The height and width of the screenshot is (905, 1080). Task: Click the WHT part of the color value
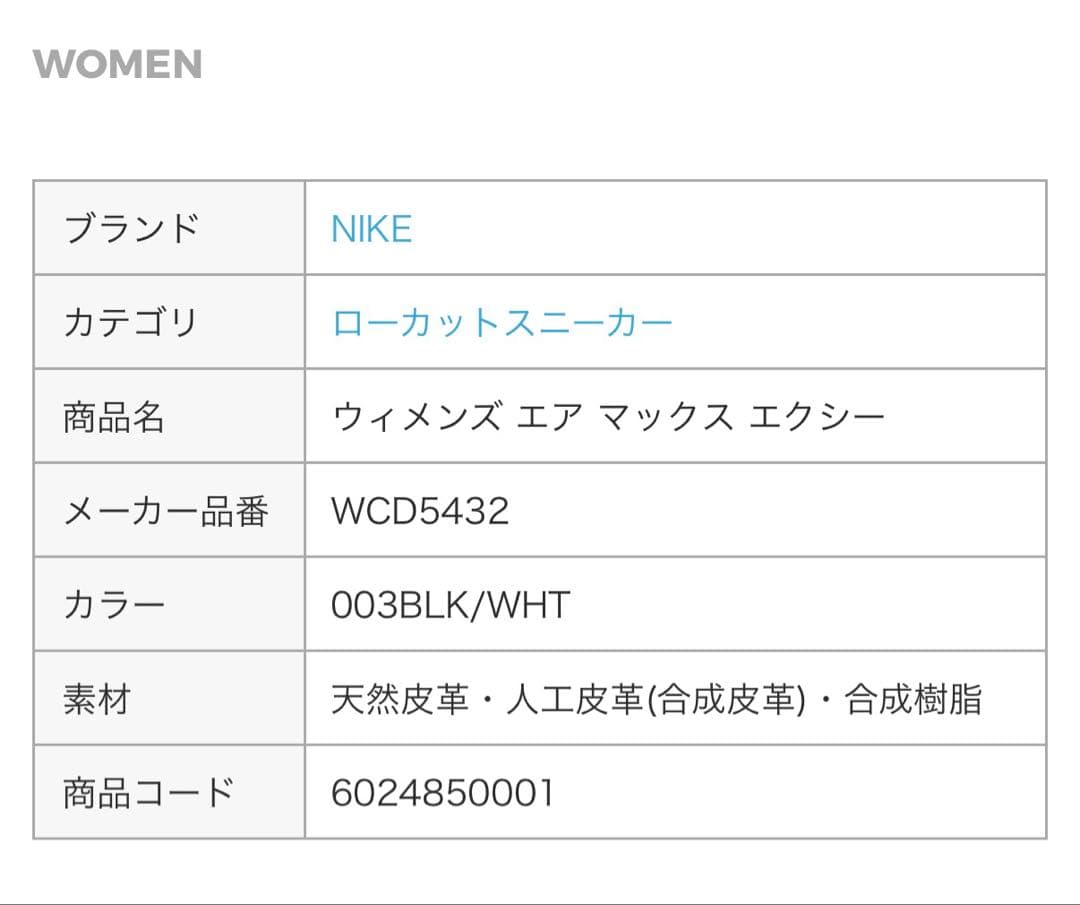528,605
